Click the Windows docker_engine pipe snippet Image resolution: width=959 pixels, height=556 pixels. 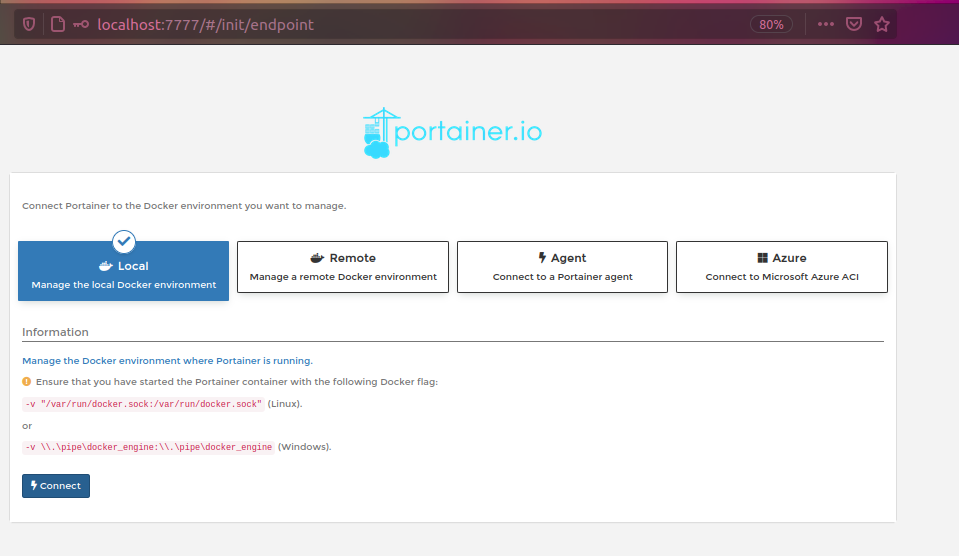click(148, 447)
